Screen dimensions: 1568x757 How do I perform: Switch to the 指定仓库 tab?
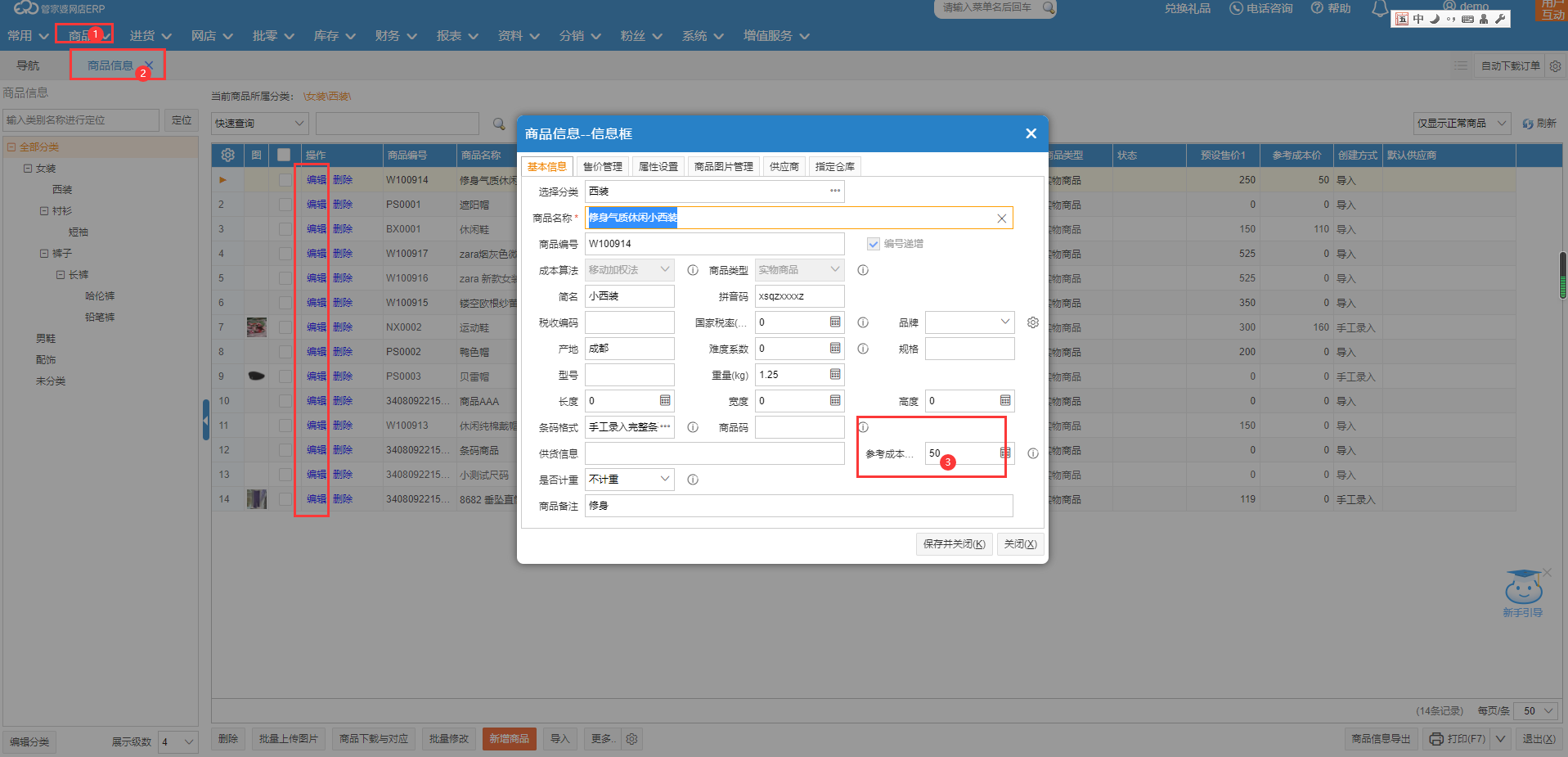point(835,167)
